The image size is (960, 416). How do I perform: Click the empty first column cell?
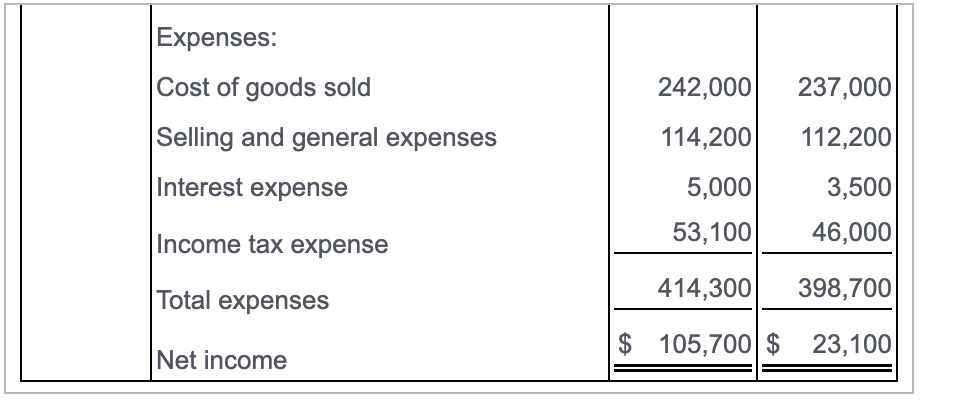point(86,192)
